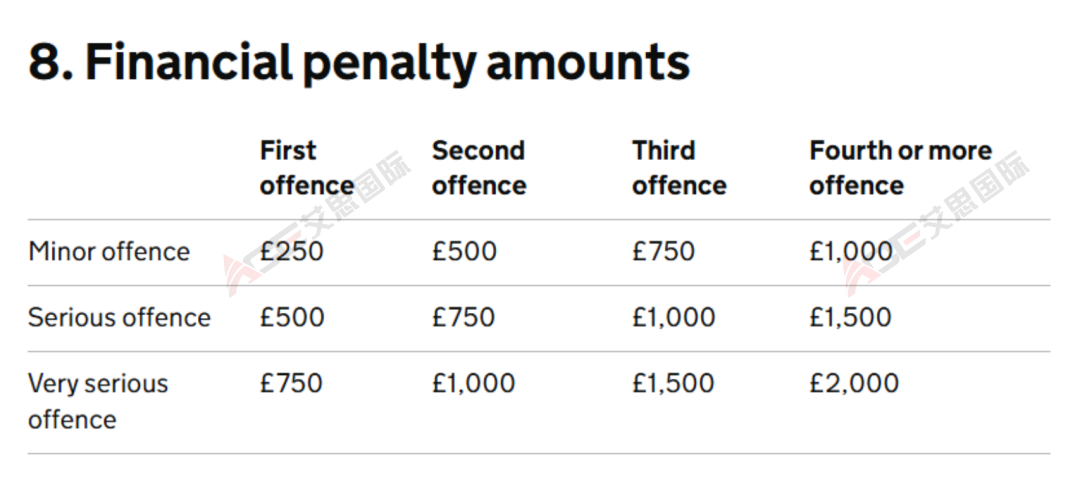Click £750 in the Serious offence row
1080x480 pixels.
(463, 318)
